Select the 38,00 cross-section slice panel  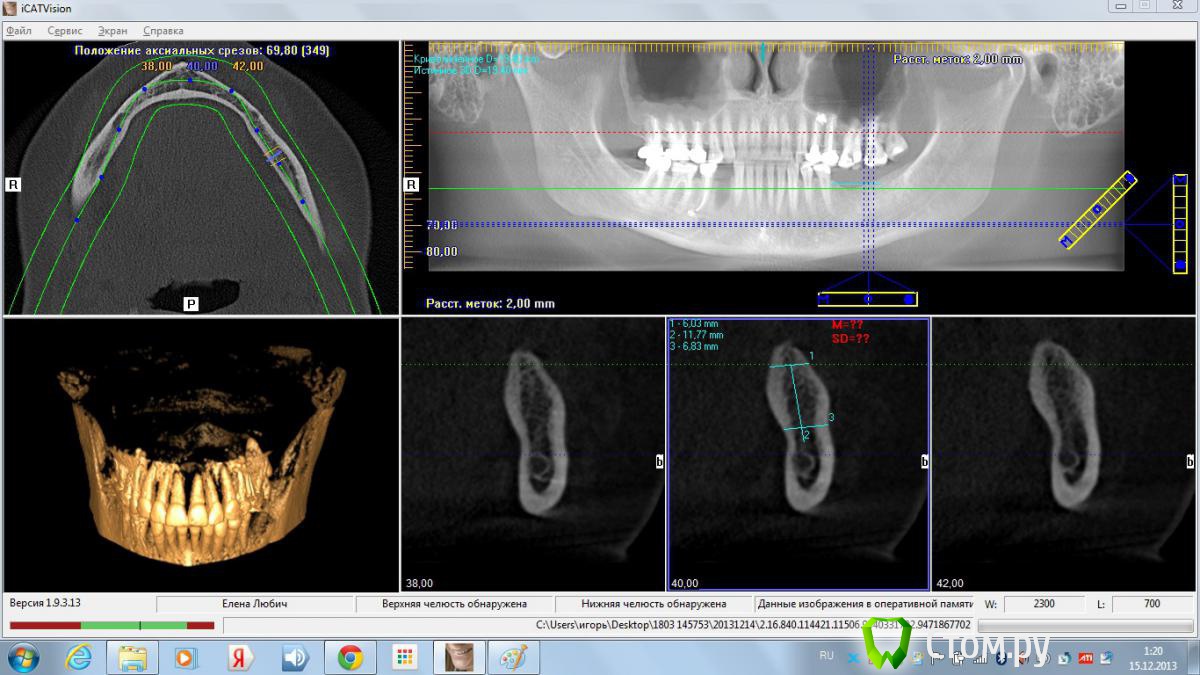coord(532,455)
